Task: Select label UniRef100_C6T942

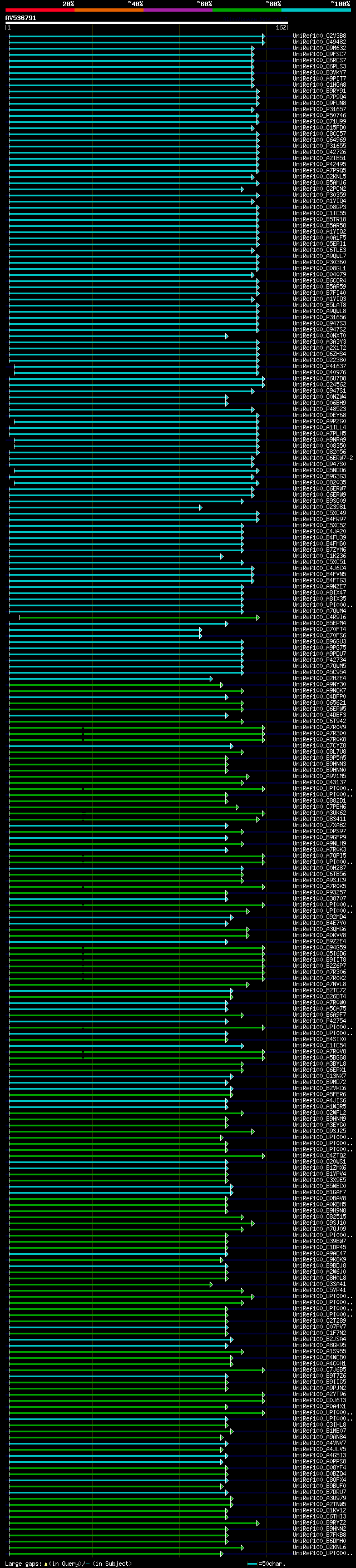Action: pyautogui.click(x=319, y=721)
